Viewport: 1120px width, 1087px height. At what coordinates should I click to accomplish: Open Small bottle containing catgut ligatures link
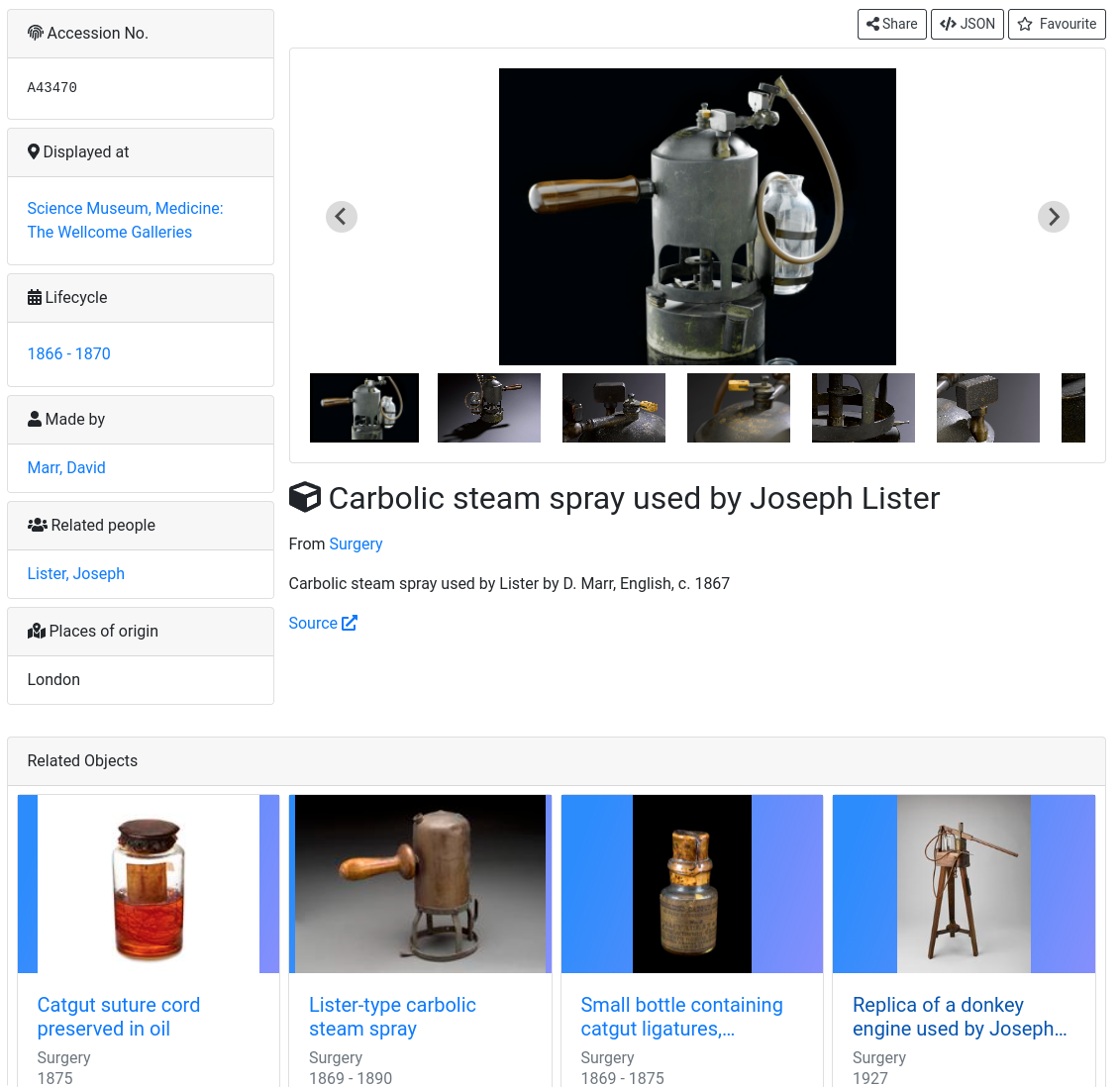pyautogui.click(x=681, y=1017)
